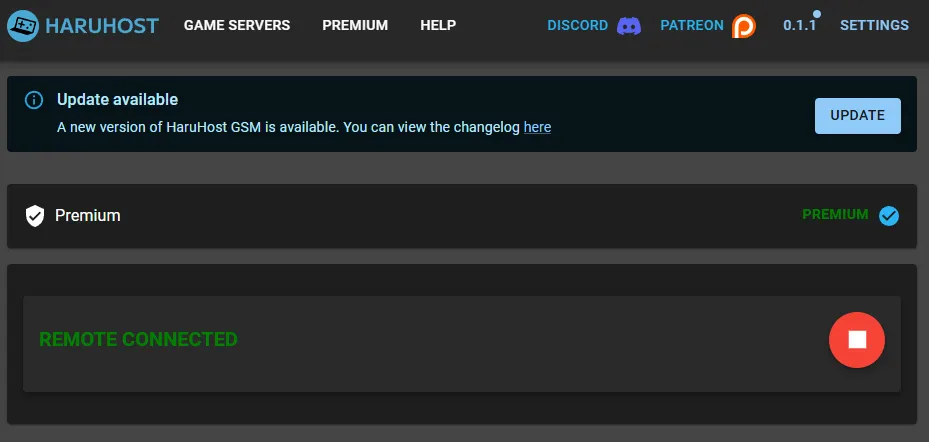Click the Patreon logo icon
This screenshot has width=929, height=442.
pyautogui.click(x=744, y=26)
